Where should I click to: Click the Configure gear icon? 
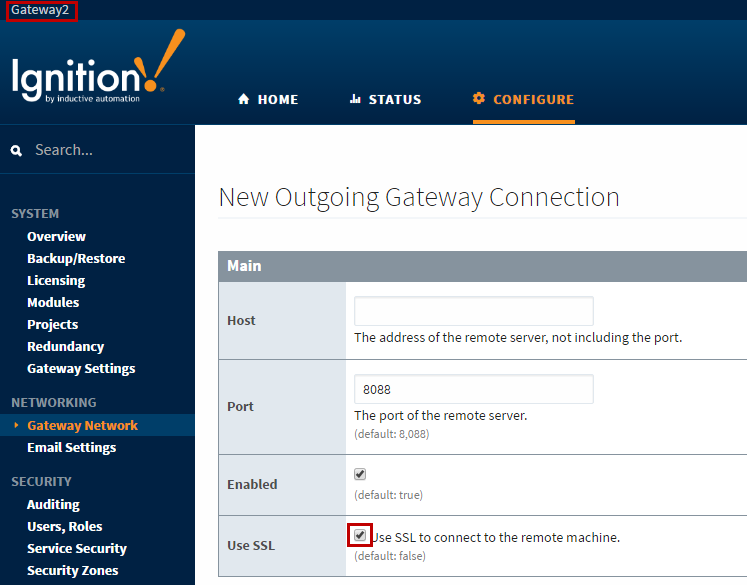pyautogui.click(x=479, y=98)
